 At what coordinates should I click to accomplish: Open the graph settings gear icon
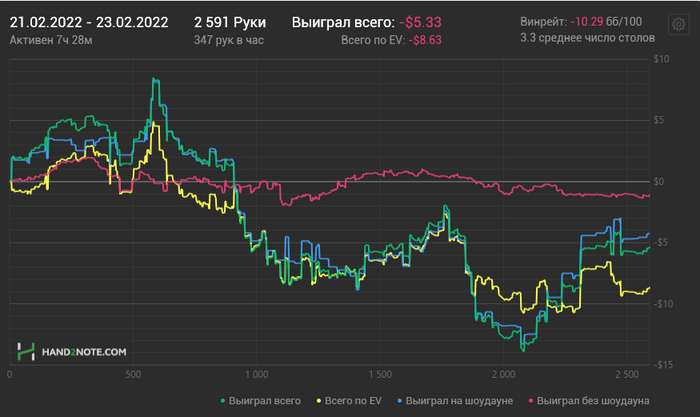click(678, 24)
